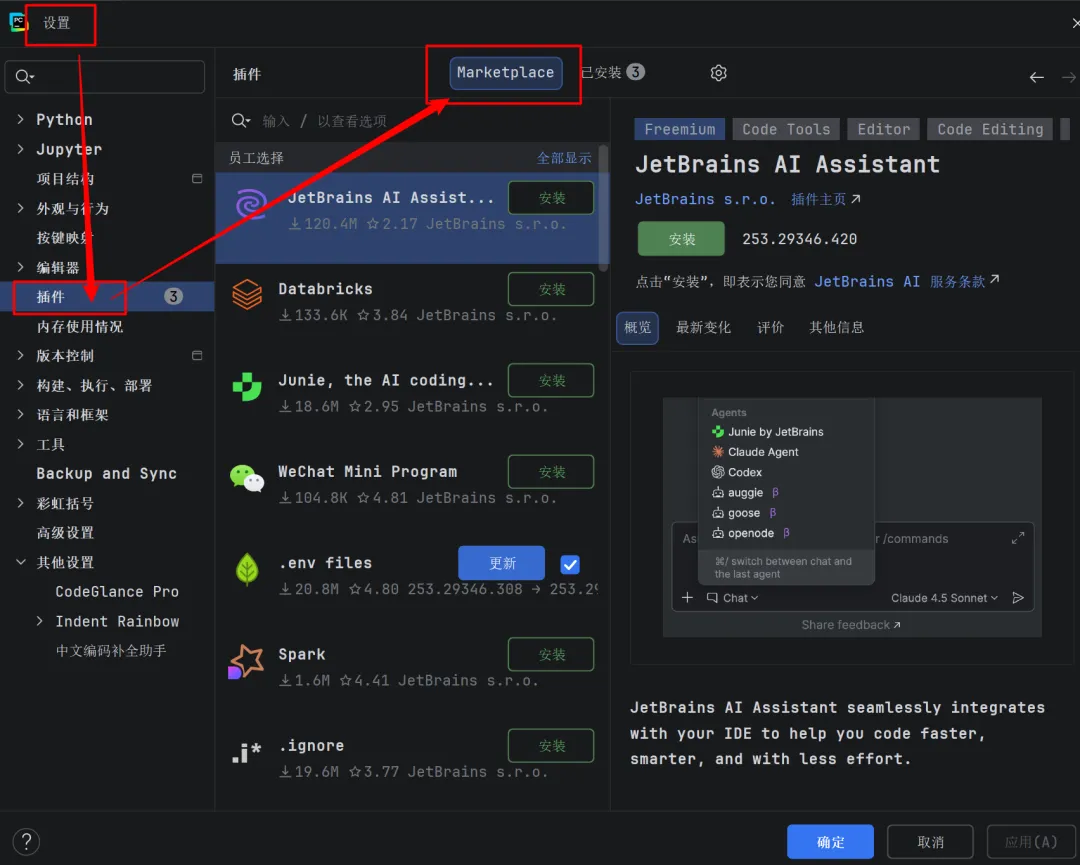The image size is (1080, 865).
Task: Click the settings search field
Action: (x=105, y=76)
